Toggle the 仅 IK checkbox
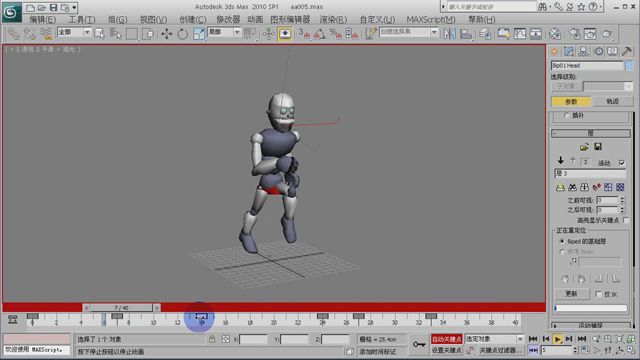This screenshot has width=640, height=360. pyautogui.click(x=598, y=294)
